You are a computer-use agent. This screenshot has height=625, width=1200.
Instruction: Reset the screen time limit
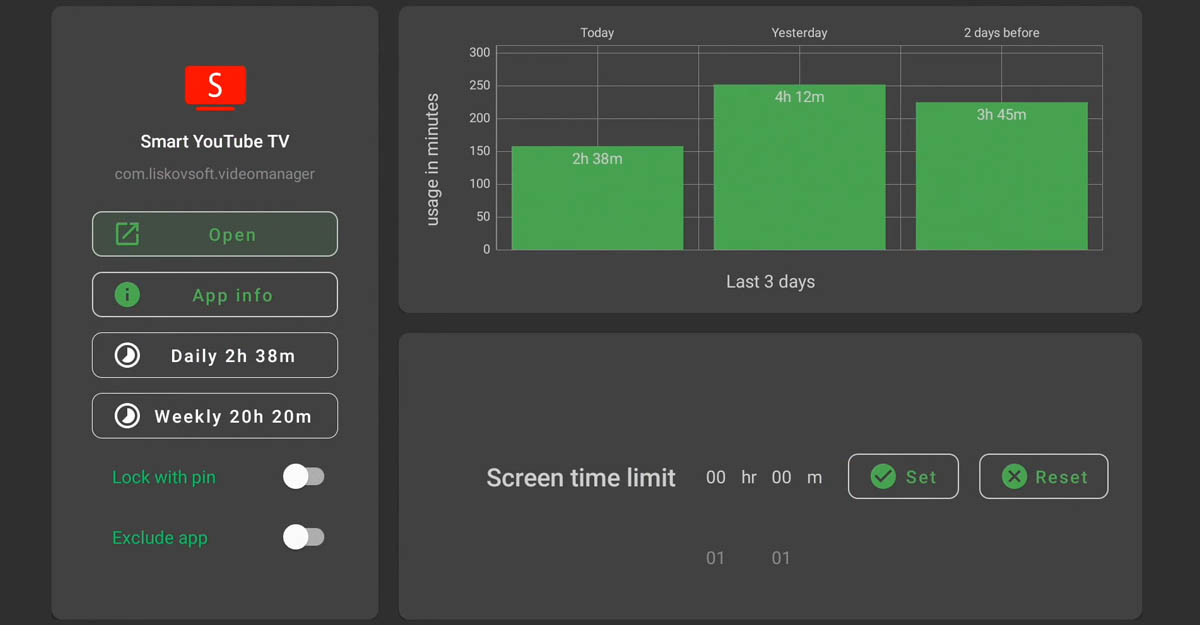(1044, 476)
